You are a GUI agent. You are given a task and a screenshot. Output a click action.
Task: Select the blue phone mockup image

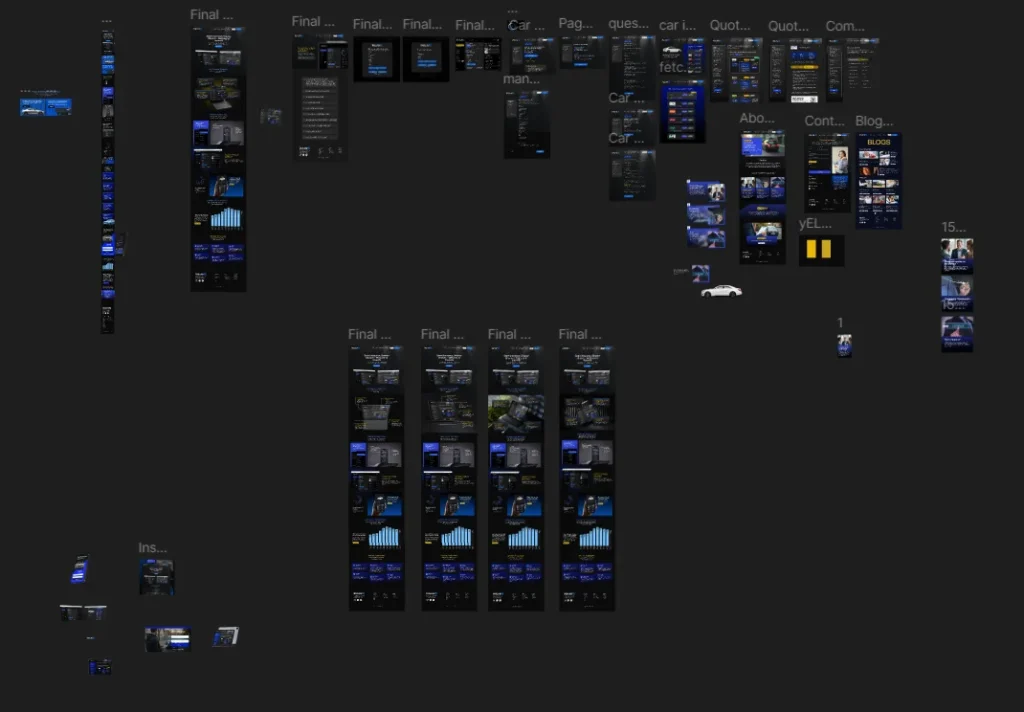click(80, 569)
